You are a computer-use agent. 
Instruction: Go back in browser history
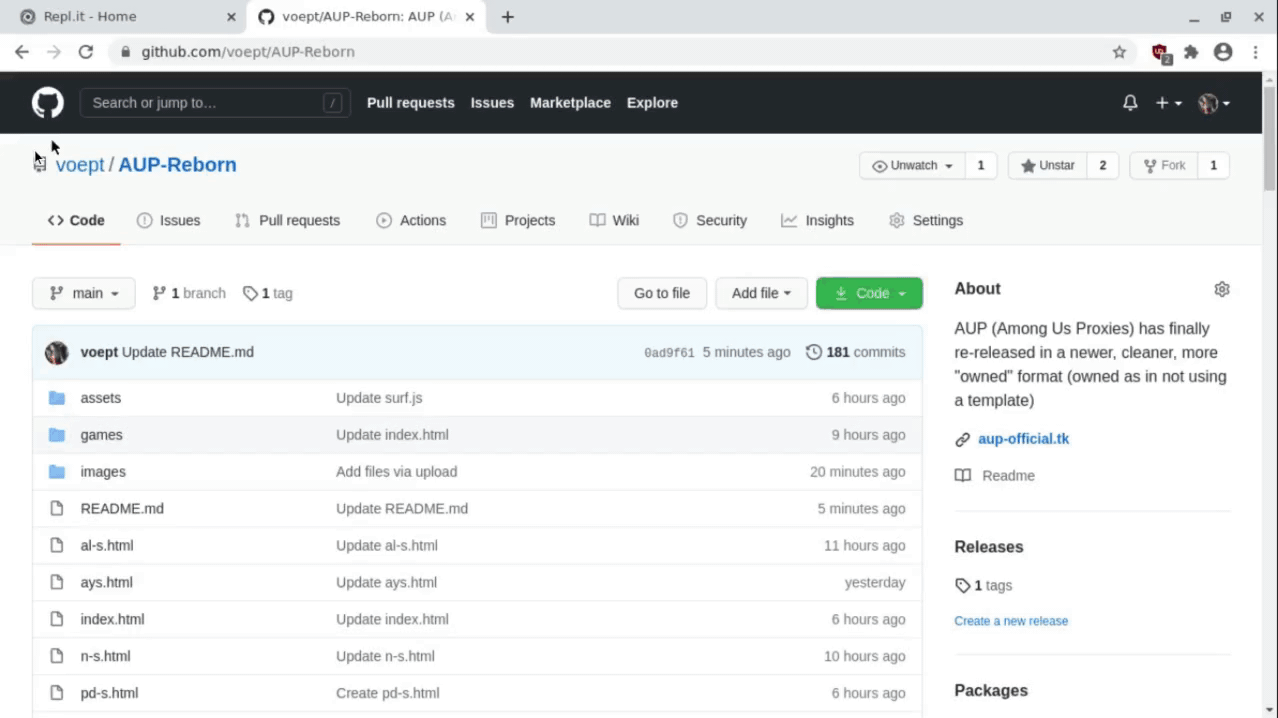click(x=22, y=52)
